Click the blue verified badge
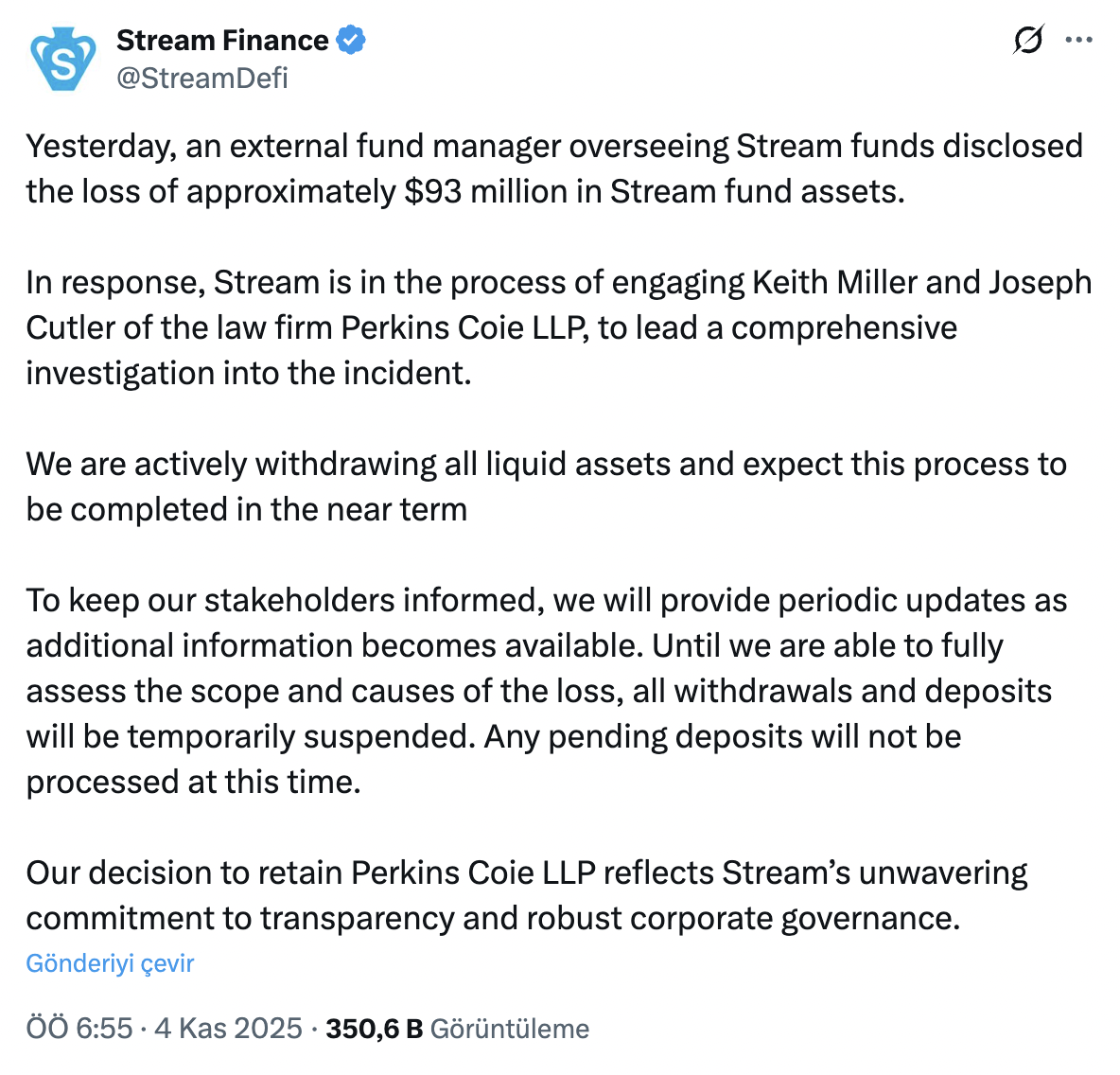The width and height of the screenshot is (1120, 1075). click(x=351, y=41)
